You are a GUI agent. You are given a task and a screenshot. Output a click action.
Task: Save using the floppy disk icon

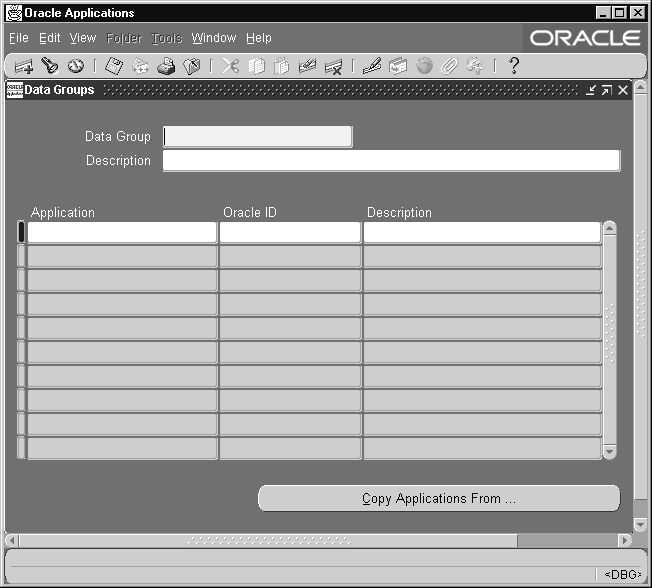click(x=114, y=66)
